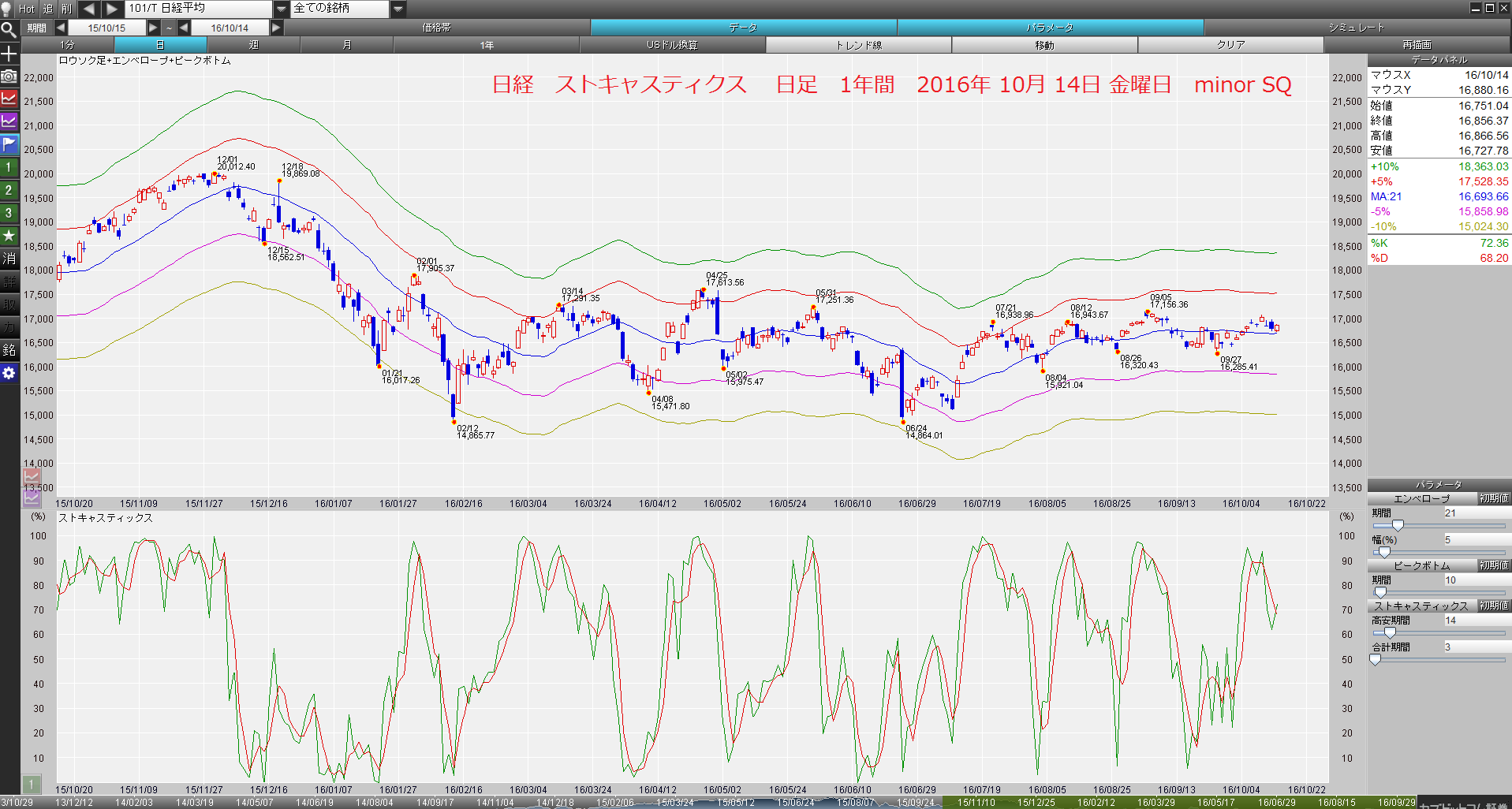Toggle USドル換算 conversion
Image resolution: width=1512 pixels, height=809 pixels.
[673, 45]
